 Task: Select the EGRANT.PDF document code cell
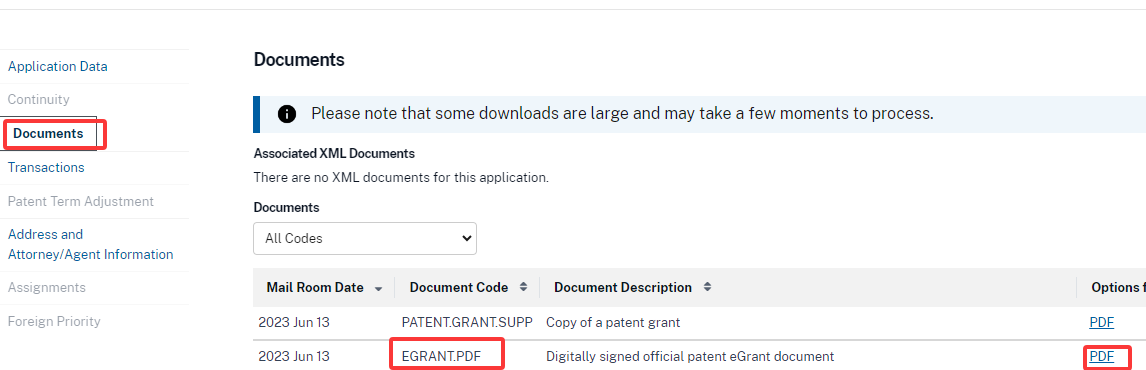[x=441, y=356]
